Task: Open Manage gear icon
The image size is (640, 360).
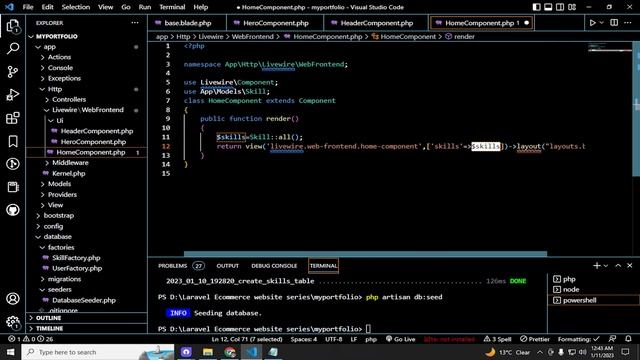Action: click(x=13, y=322)
